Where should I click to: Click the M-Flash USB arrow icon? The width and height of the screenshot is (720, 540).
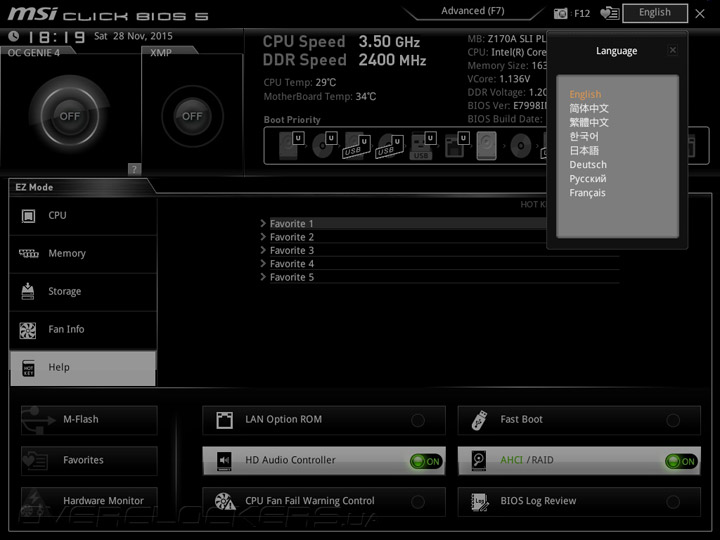[38, 420]
